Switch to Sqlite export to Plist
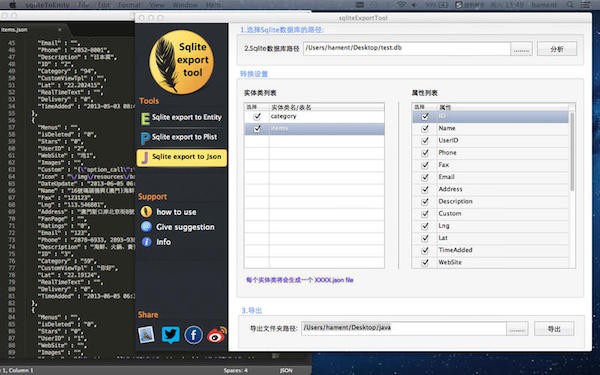Screen dimensions: 600x375 181,137
